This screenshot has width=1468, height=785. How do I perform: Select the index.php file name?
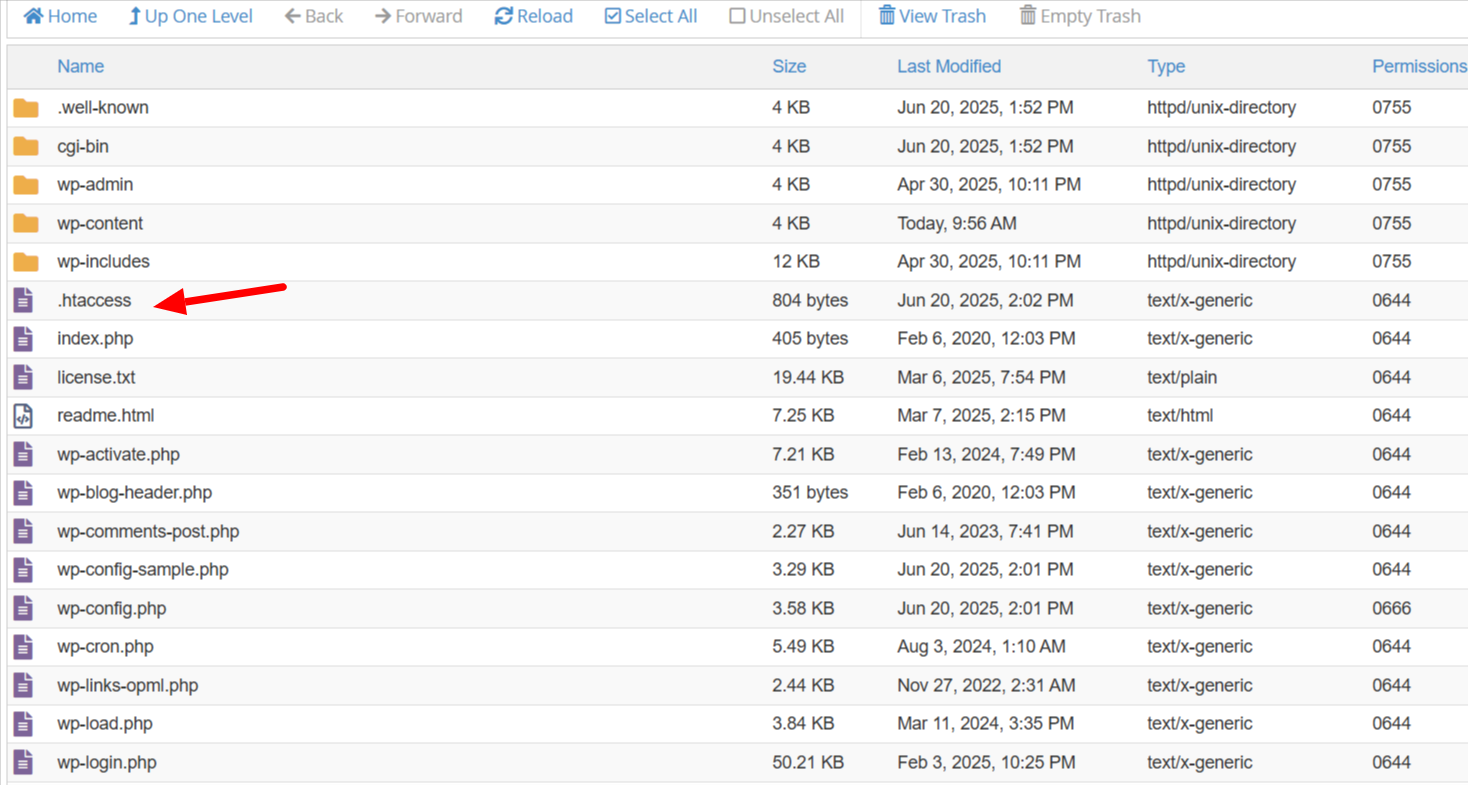tap(95, 338)
